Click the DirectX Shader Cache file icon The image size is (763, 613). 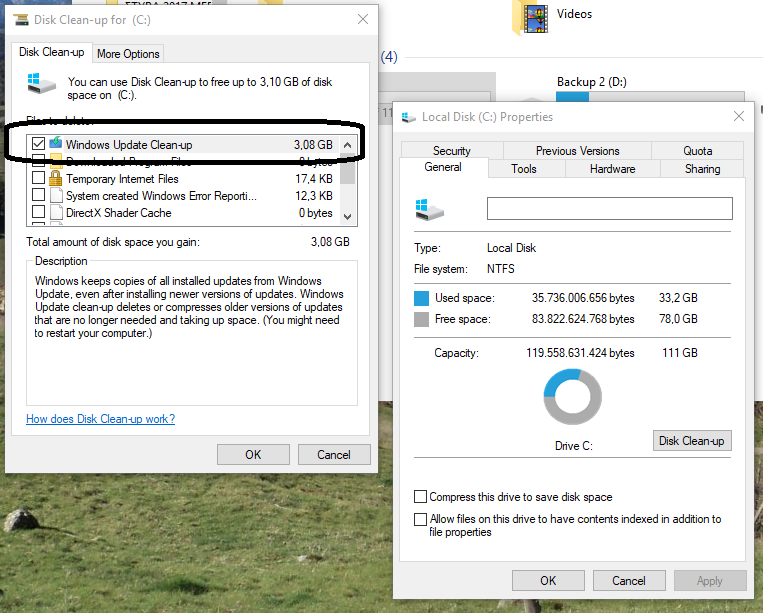[56, 213]
